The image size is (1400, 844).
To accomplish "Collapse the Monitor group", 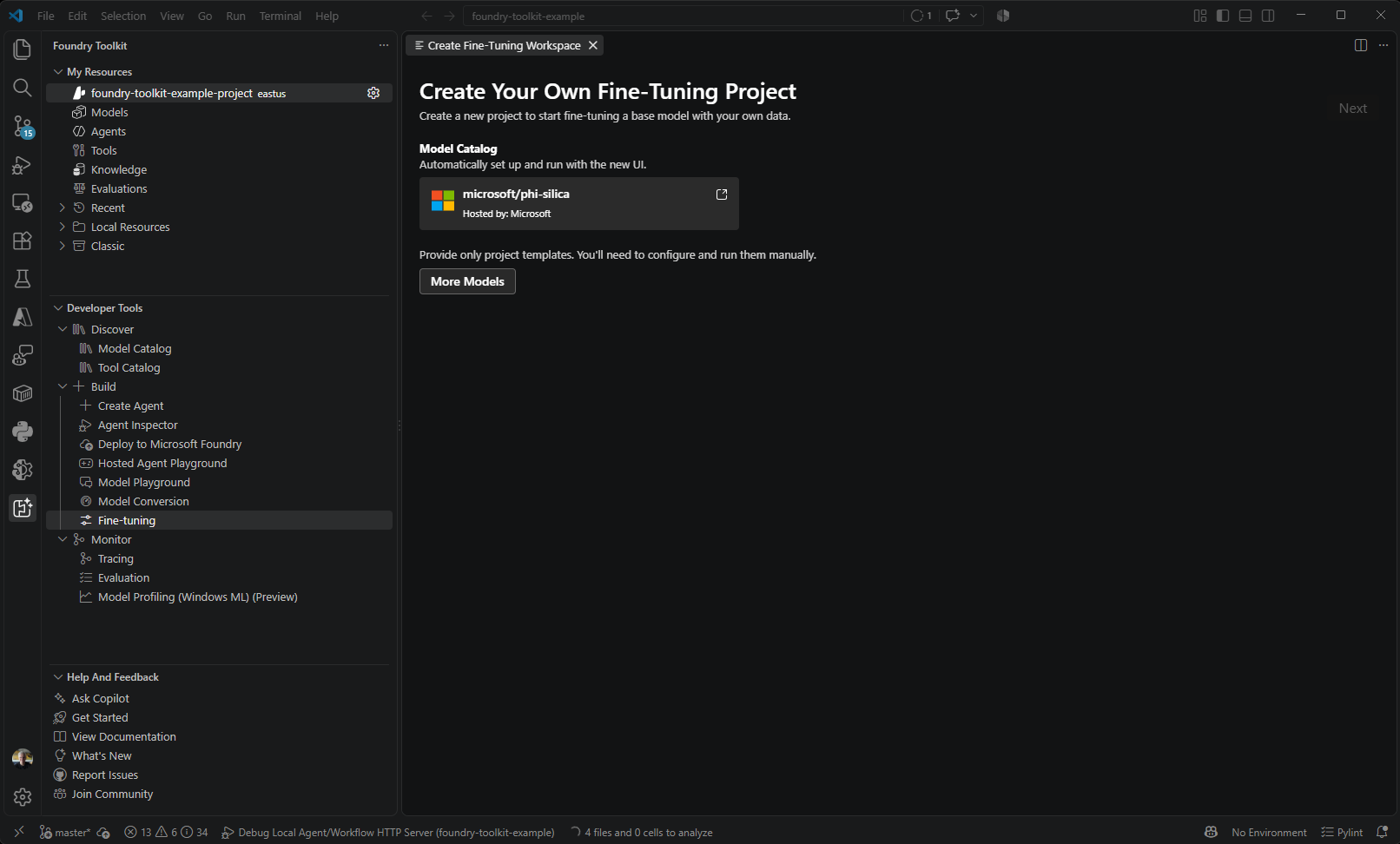I will [63, 539].
